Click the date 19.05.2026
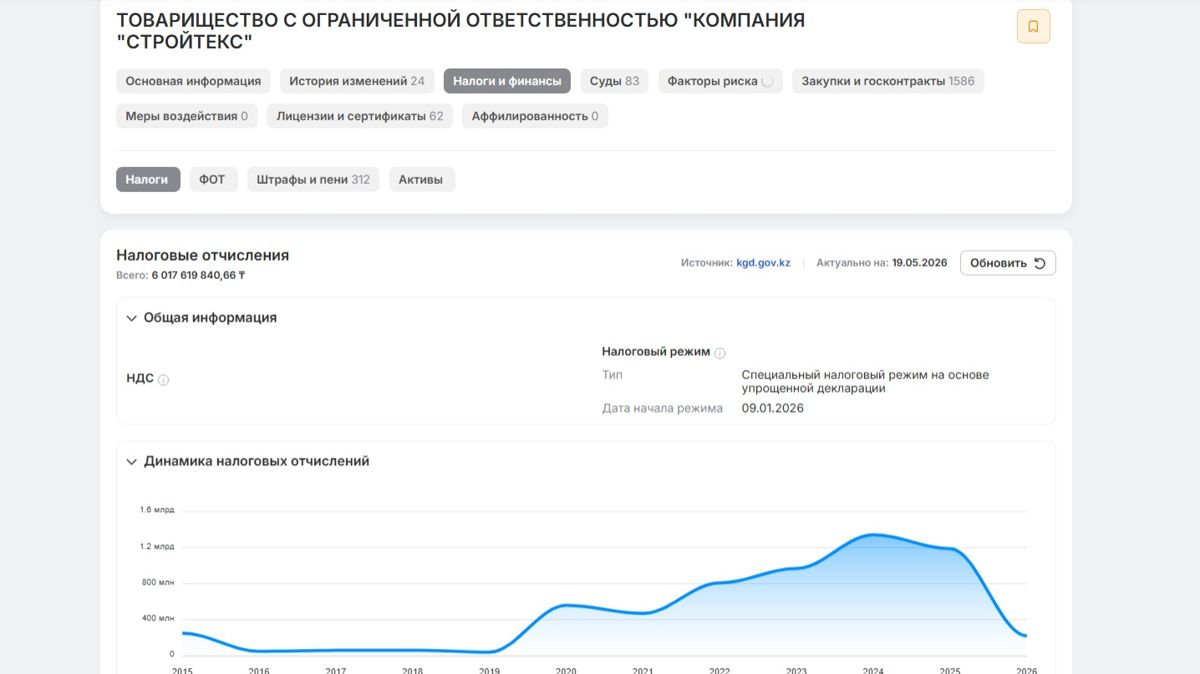 919,263
